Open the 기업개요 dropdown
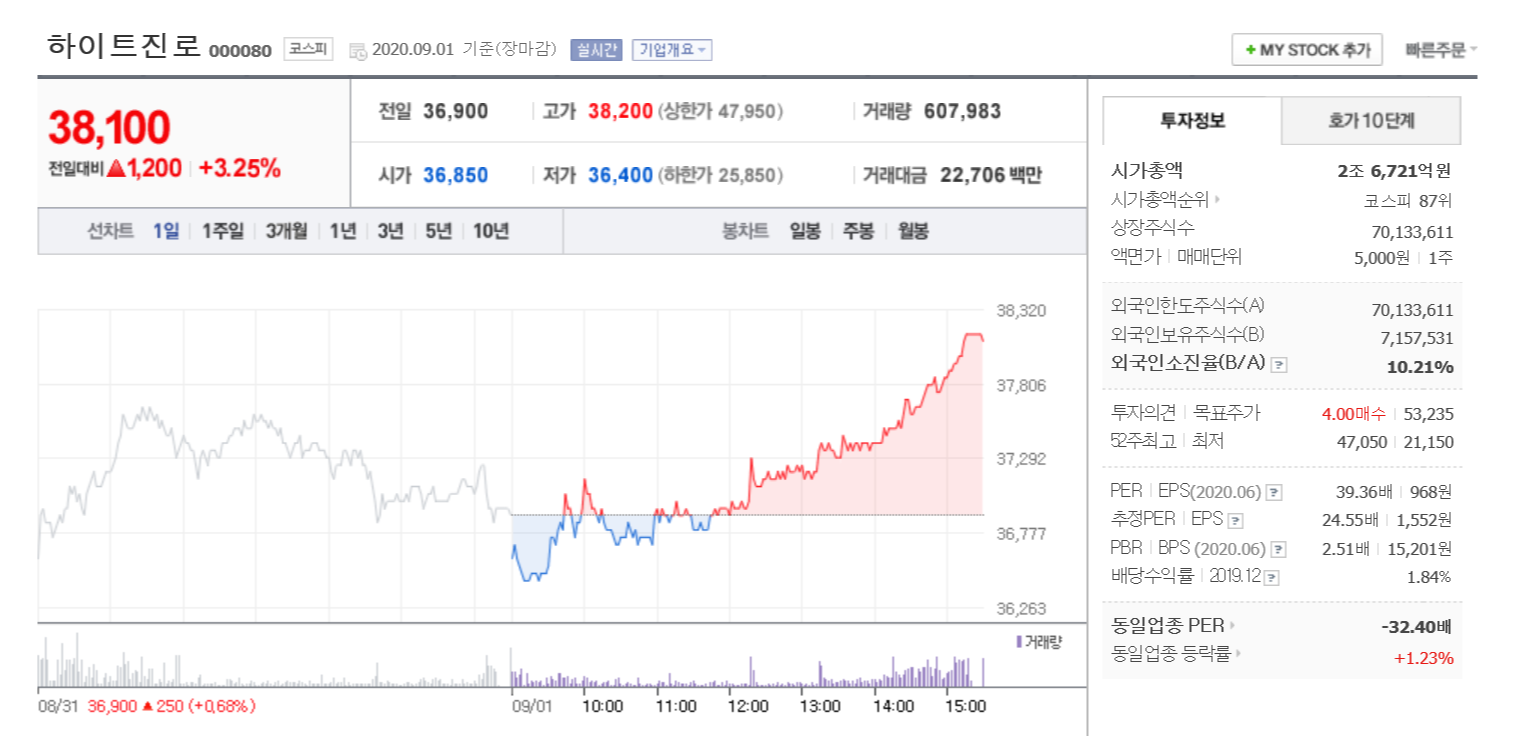The image size is (1529, 736). pos(672,49)
